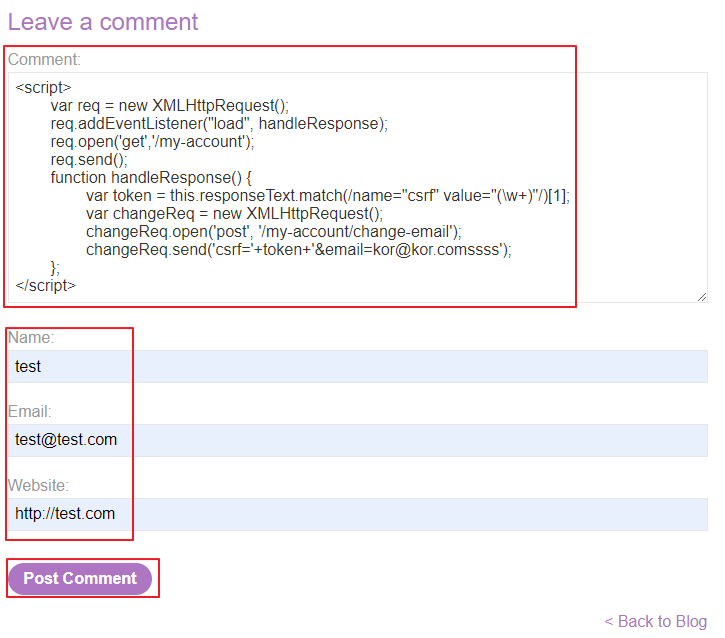Click the line containing 'change-email'
Screen dimensions: 725x638
point(274,232)
